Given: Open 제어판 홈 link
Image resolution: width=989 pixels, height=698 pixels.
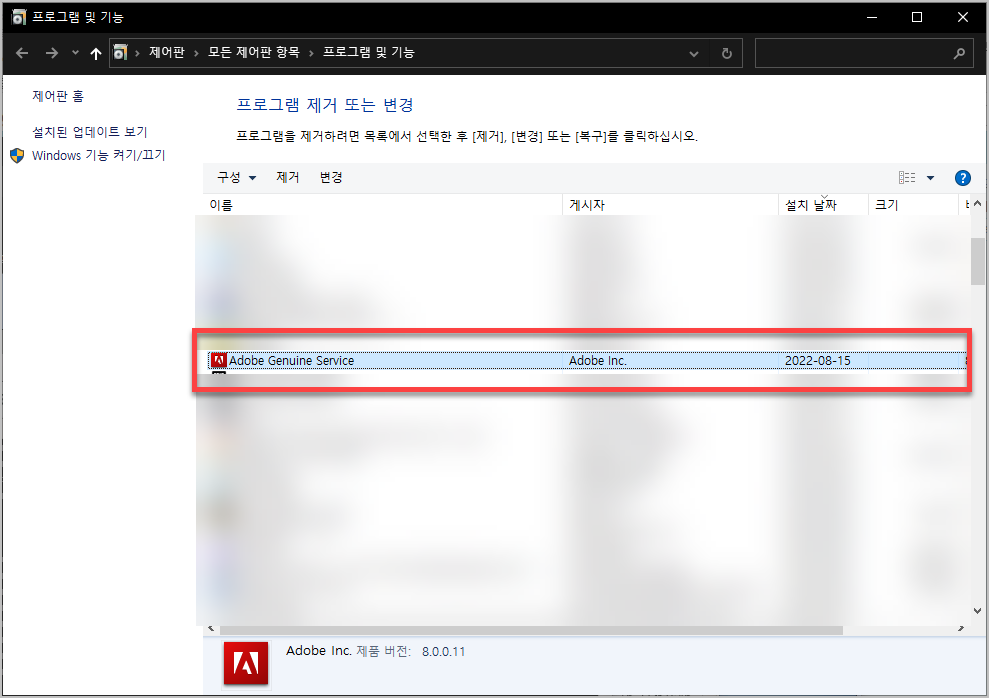Looking at the screenshot, I should [x=58, y=96].
